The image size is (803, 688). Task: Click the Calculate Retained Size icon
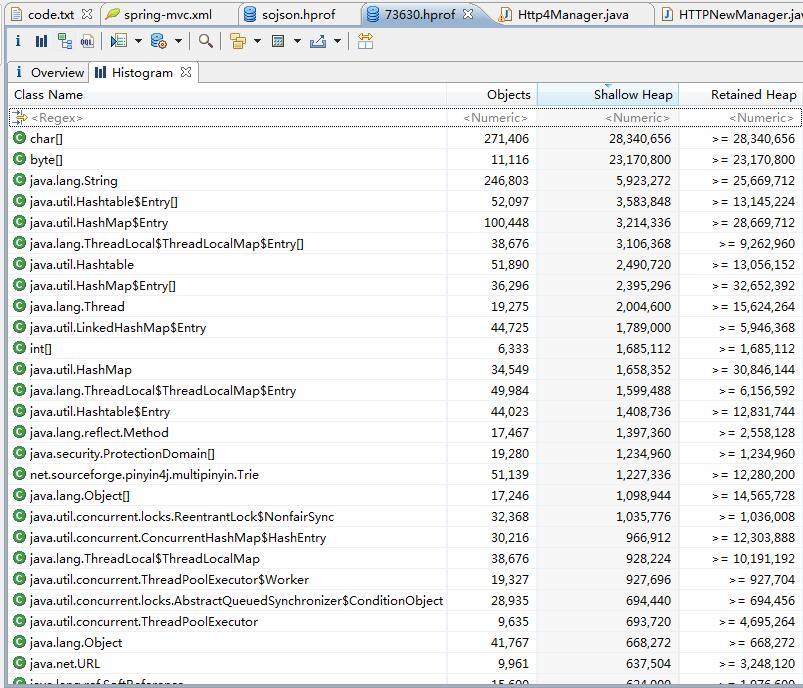(x=278, y=41)
